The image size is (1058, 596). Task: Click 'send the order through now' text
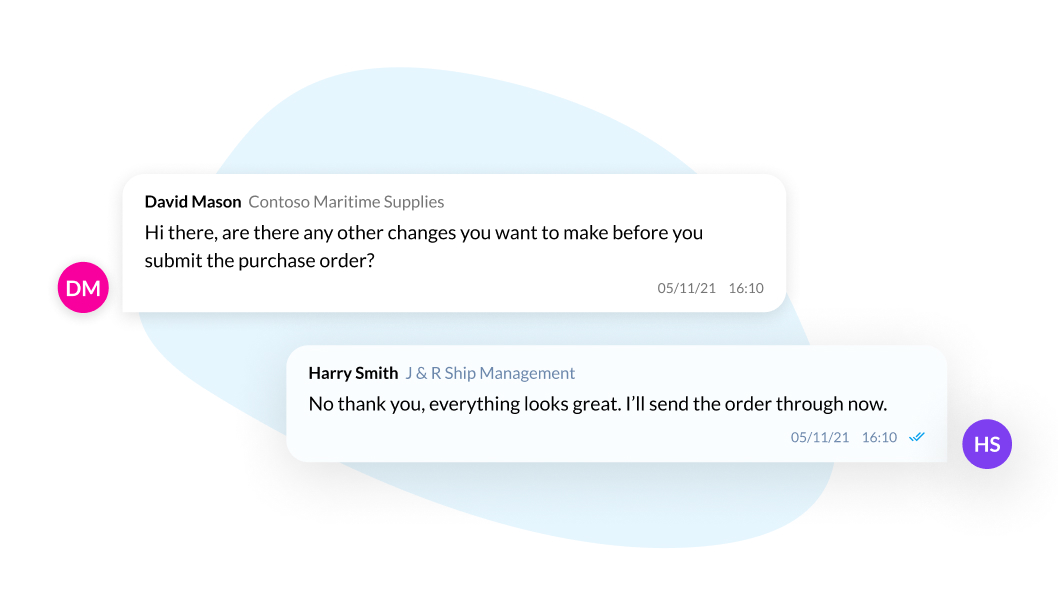pyautogui.click(x=772, y=404)
